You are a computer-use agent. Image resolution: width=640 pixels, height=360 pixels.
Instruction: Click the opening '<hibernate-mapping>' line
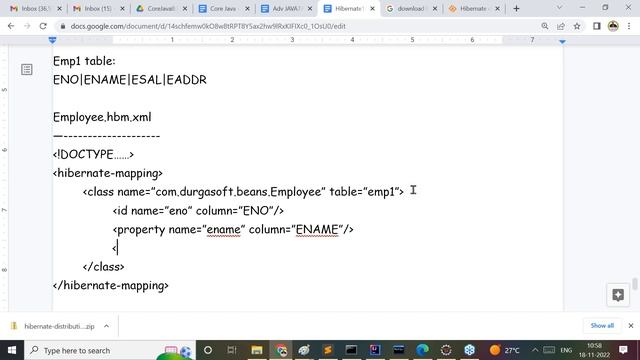108,173
